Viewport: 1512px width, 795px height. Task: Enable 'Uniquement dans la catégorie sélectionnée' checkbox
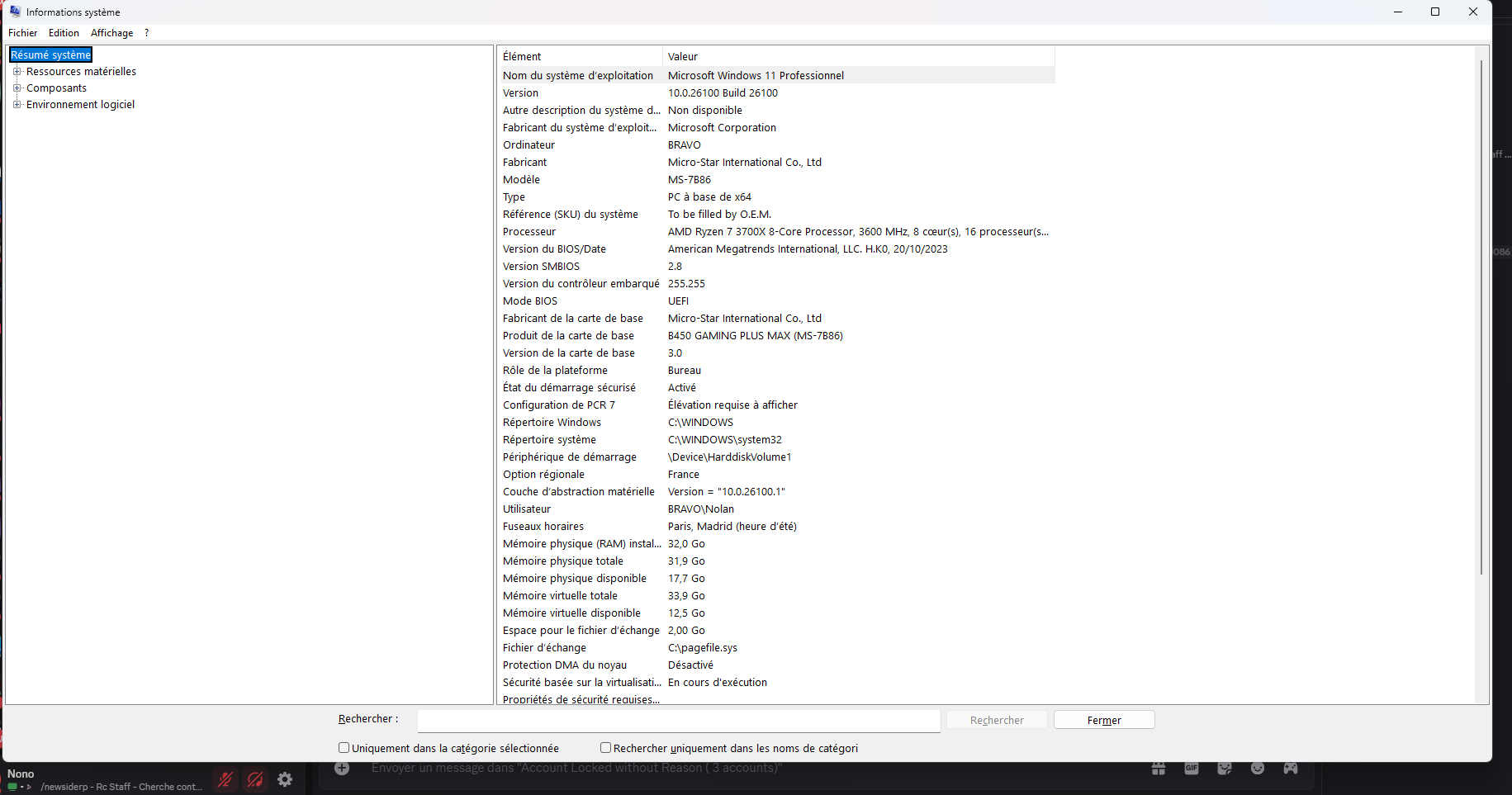click(x=344, y=748)
